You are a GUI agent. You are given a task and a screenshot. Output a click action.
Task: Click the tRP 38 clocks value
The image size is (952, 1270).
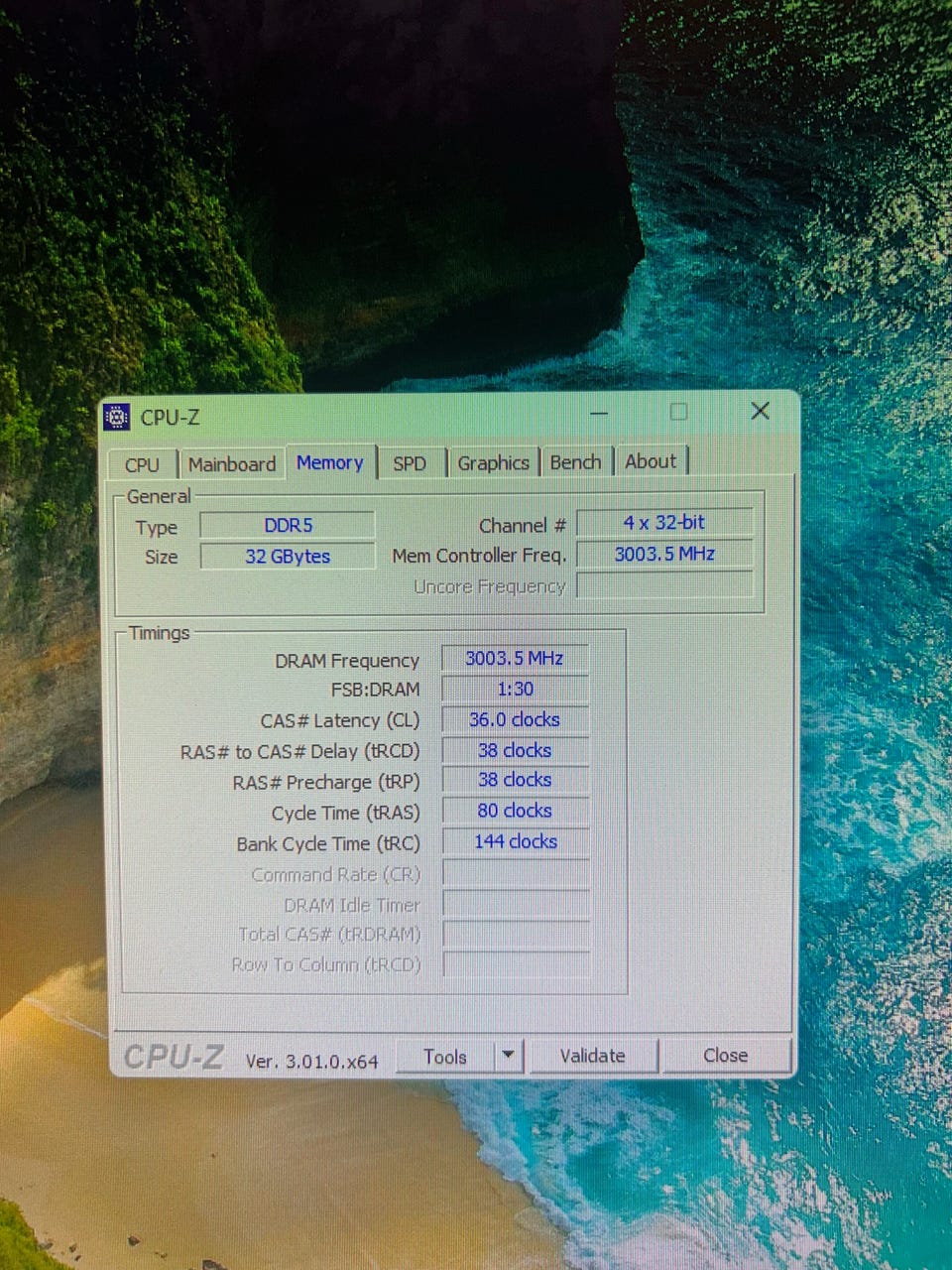[x=515, y=780]
